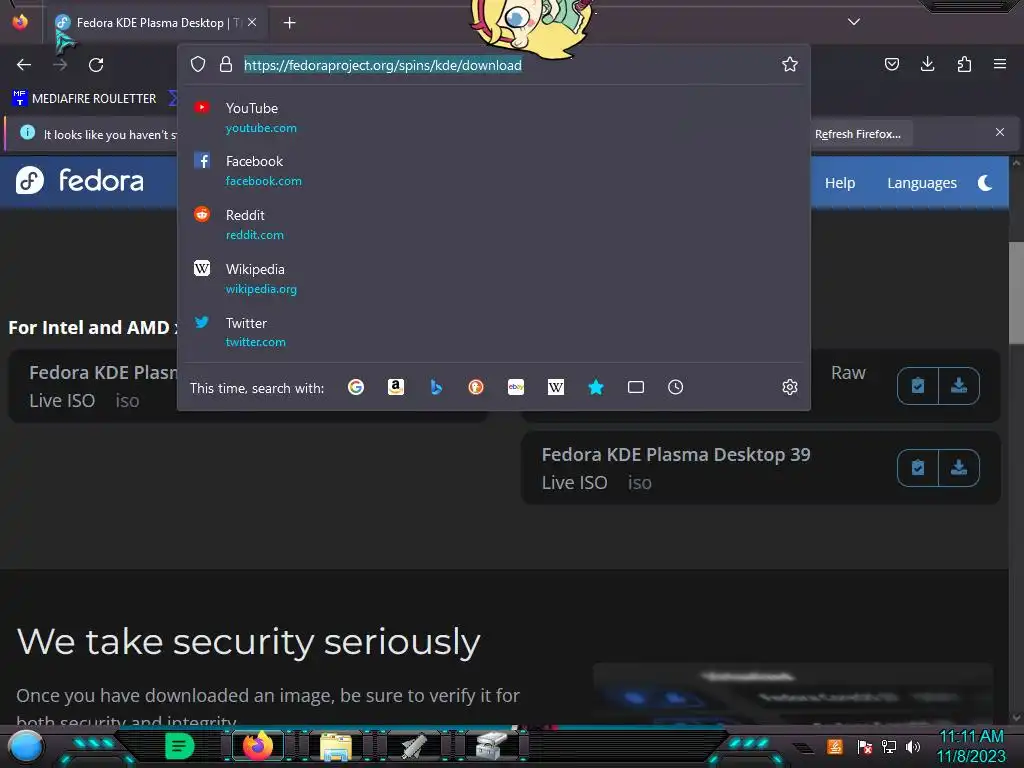Open the Extensions puzzle icon
Image resolution: width=1024 pixels, height=768 pixels.
click(x=964, y=64)
